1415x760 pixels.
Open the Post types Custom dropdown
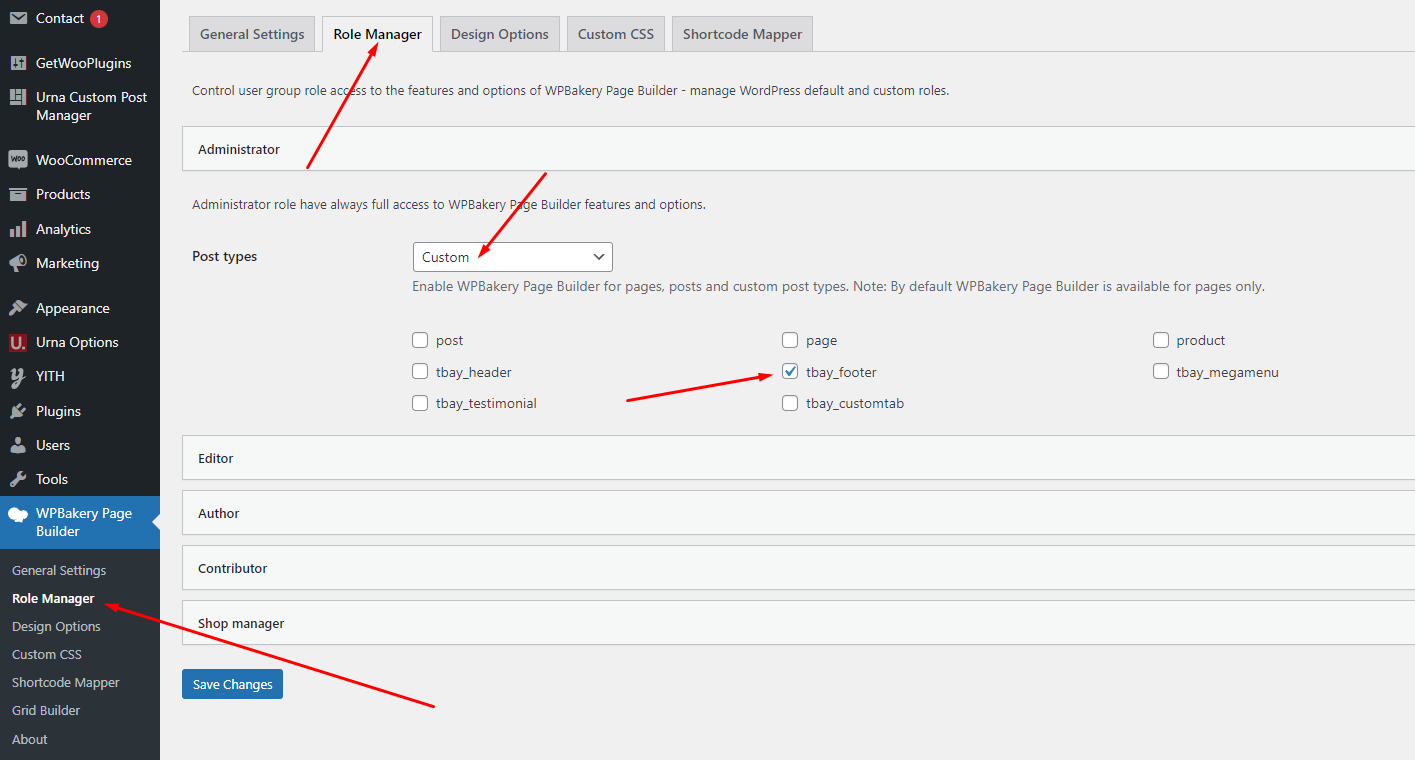(513, 257)
